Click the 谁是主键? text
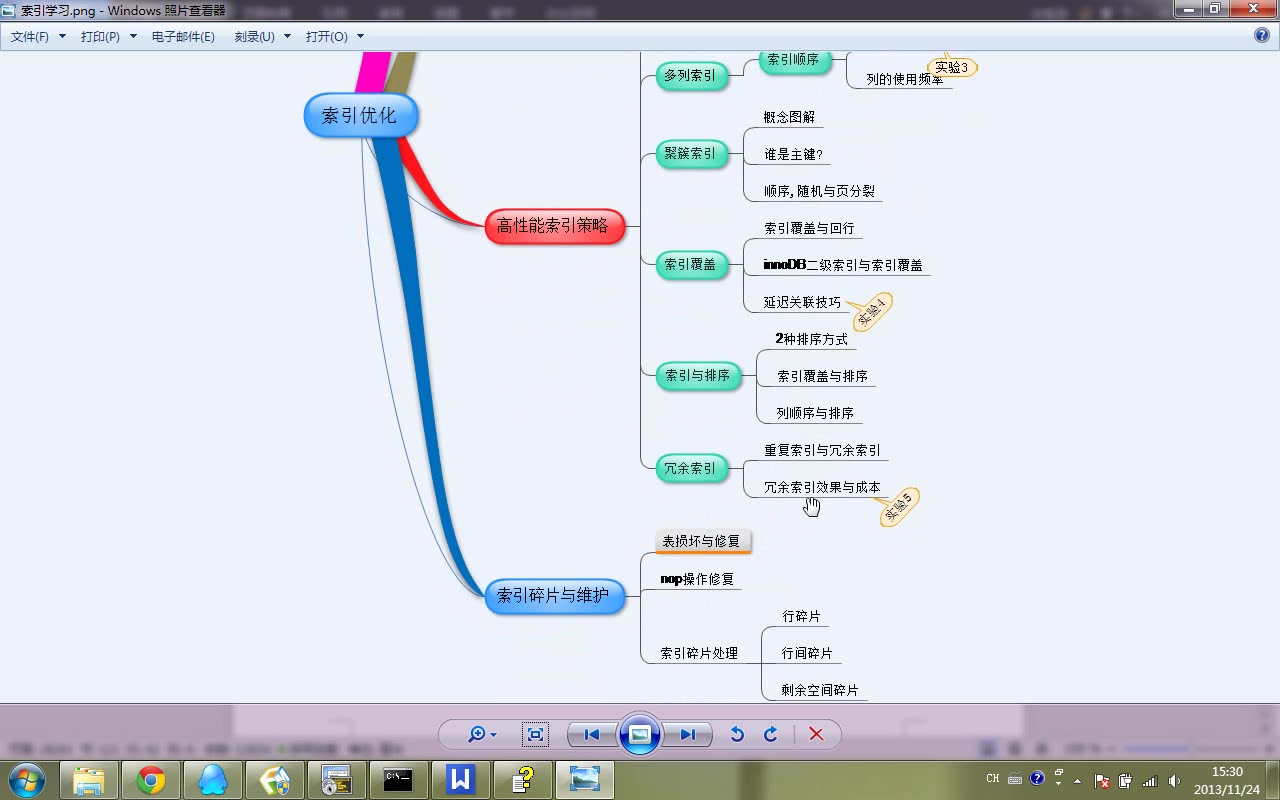This screenshot has height=800, width=1280. click(x=794, y=154)
